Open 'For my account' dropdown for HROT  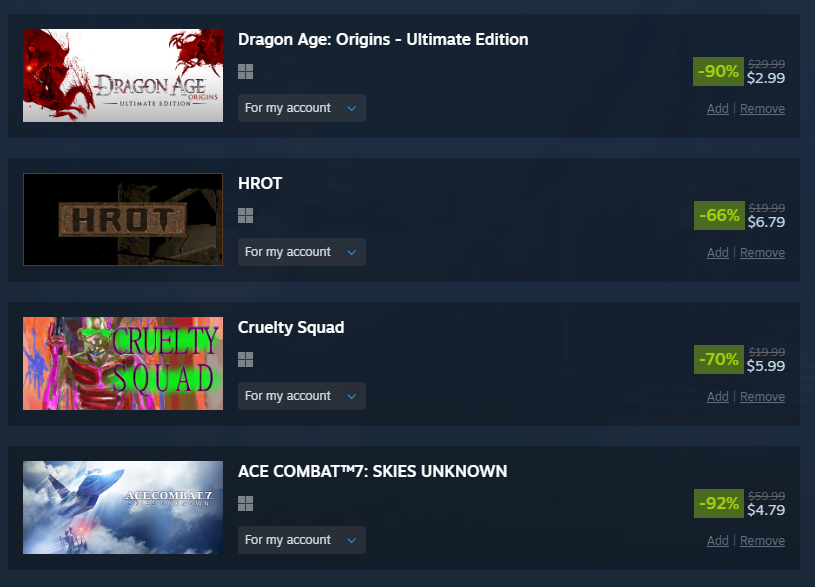tap(301, 252)
